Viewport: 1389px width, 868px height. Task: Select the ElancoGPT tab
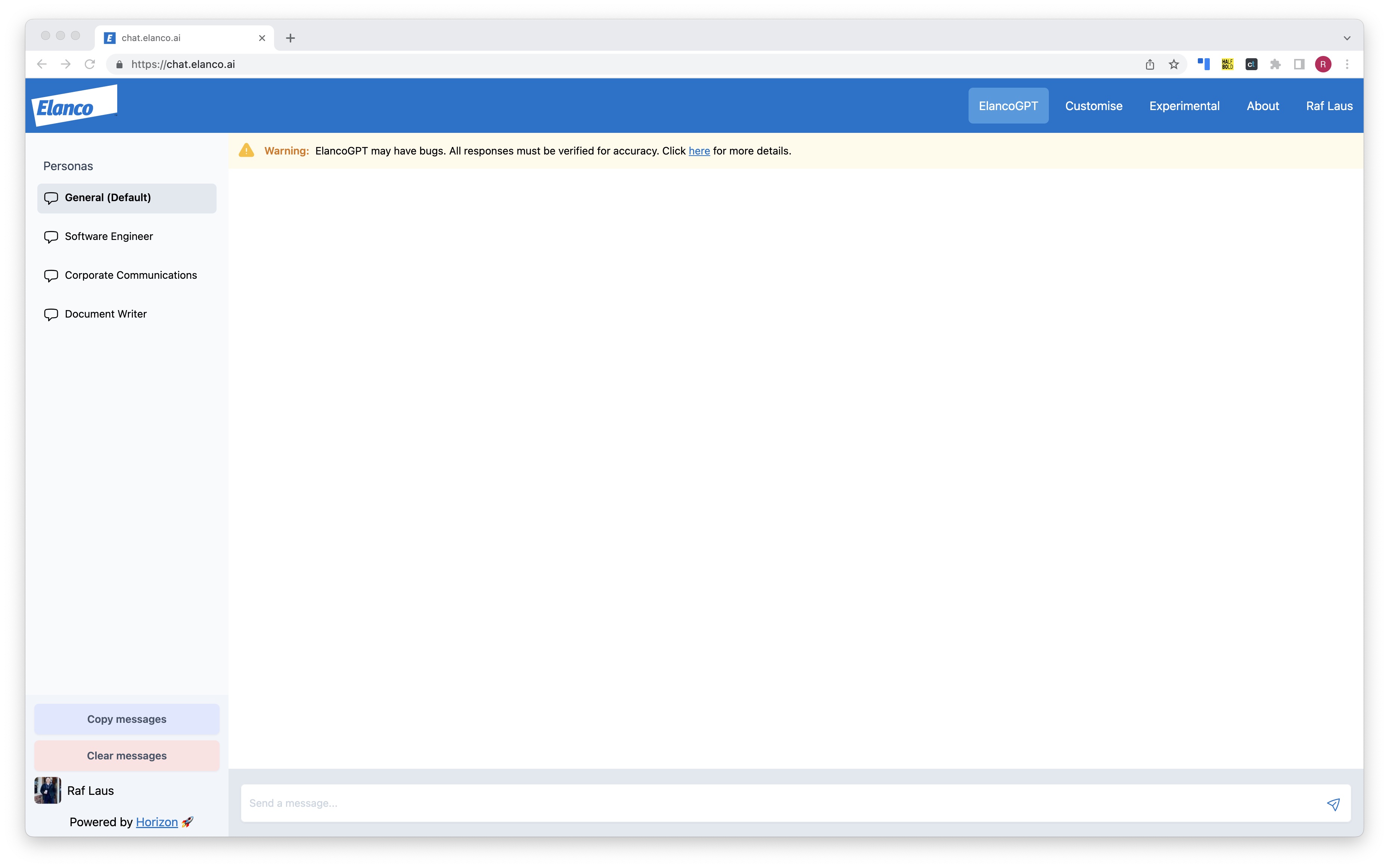(x=1009, y=105)
